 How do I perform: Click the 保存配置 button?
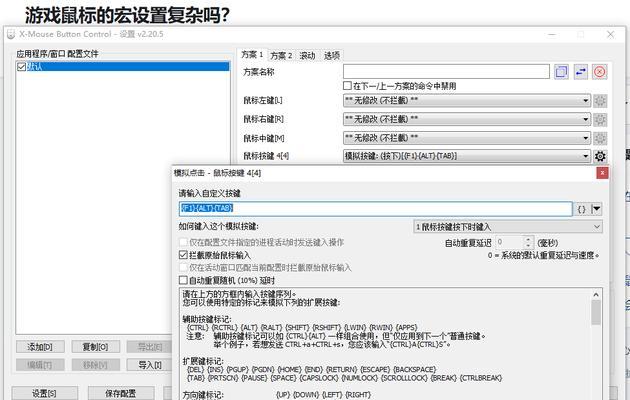coord(121,394)
